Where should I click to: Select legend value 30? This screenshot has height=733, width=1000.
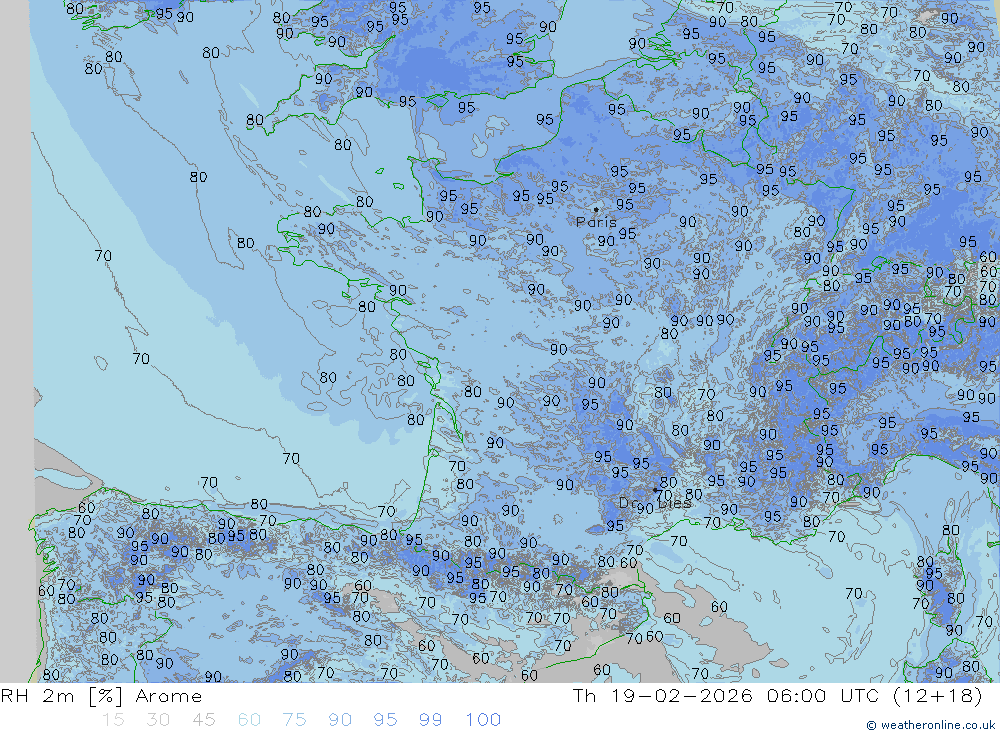tap(158, 720)
